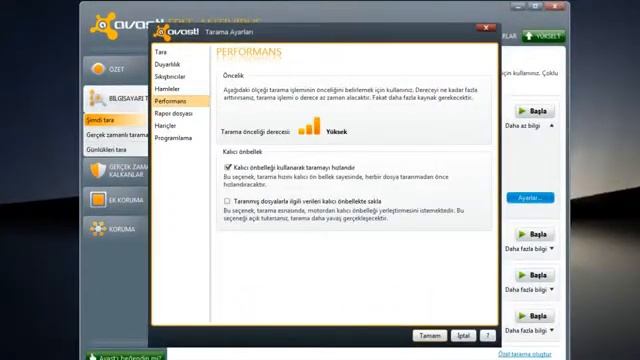This screenshot has height=360, width=640.
Task: Open Günlükleri tara in sidebar
Action: 106,150
